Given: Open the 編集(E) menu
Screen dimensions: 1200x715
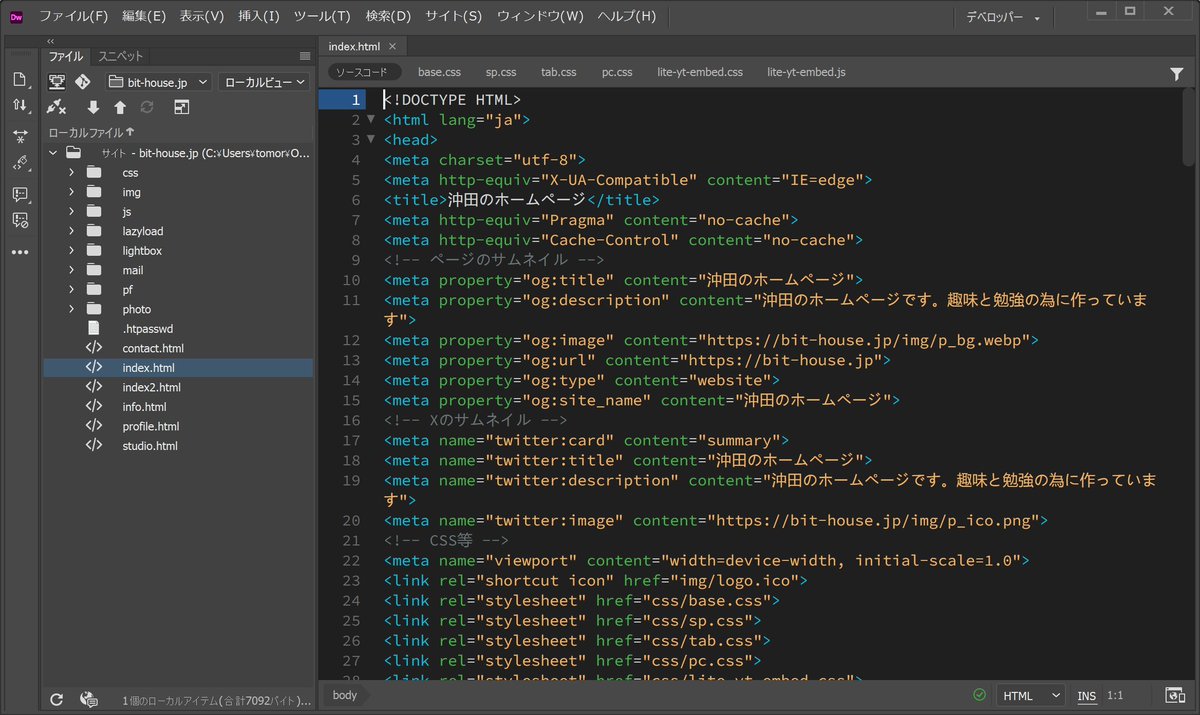Looking at the screenshot, I should click(x=144, y=17).
